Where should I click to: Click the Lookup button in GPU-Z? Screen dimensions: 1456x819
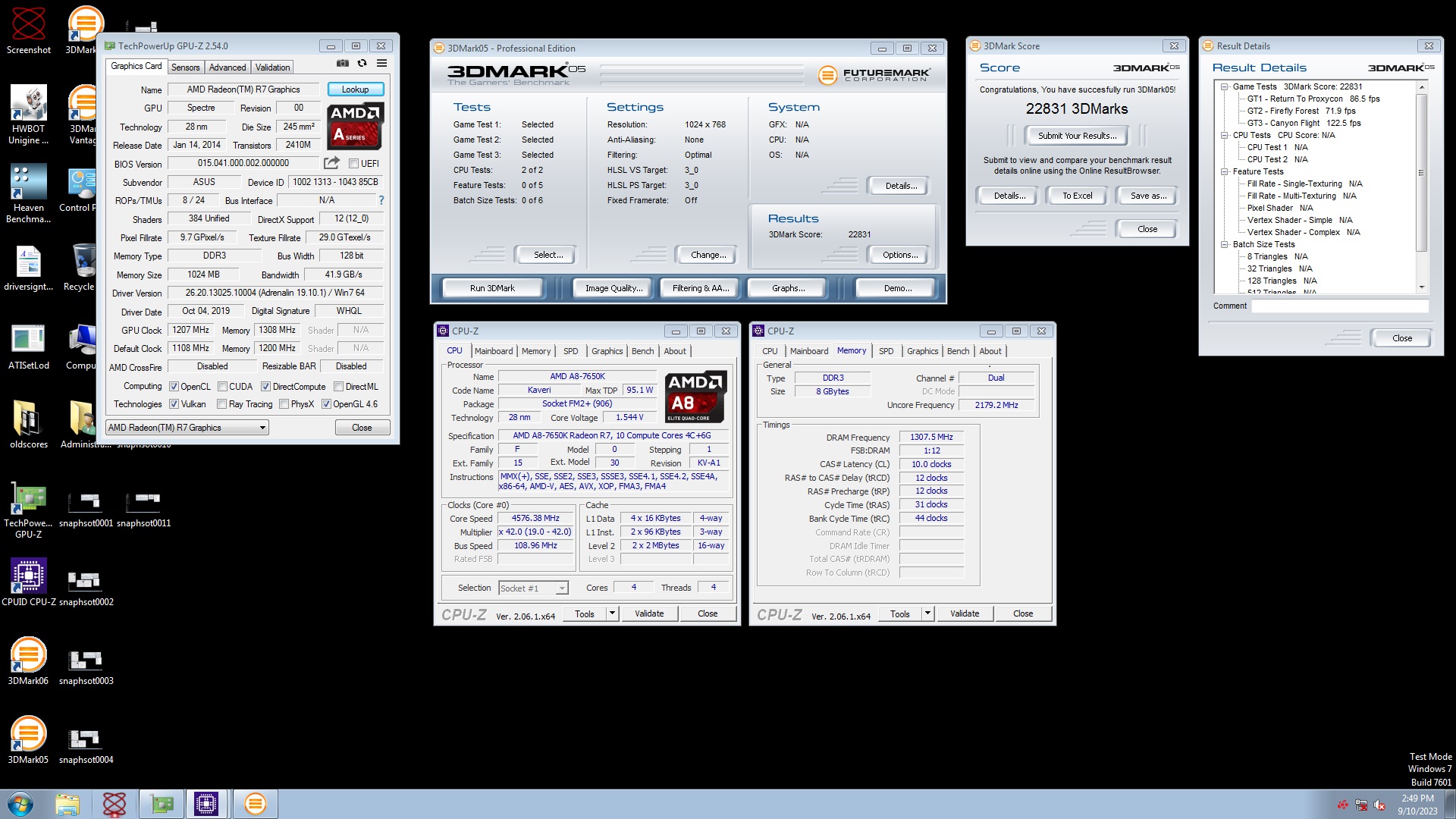coord(355,89)
